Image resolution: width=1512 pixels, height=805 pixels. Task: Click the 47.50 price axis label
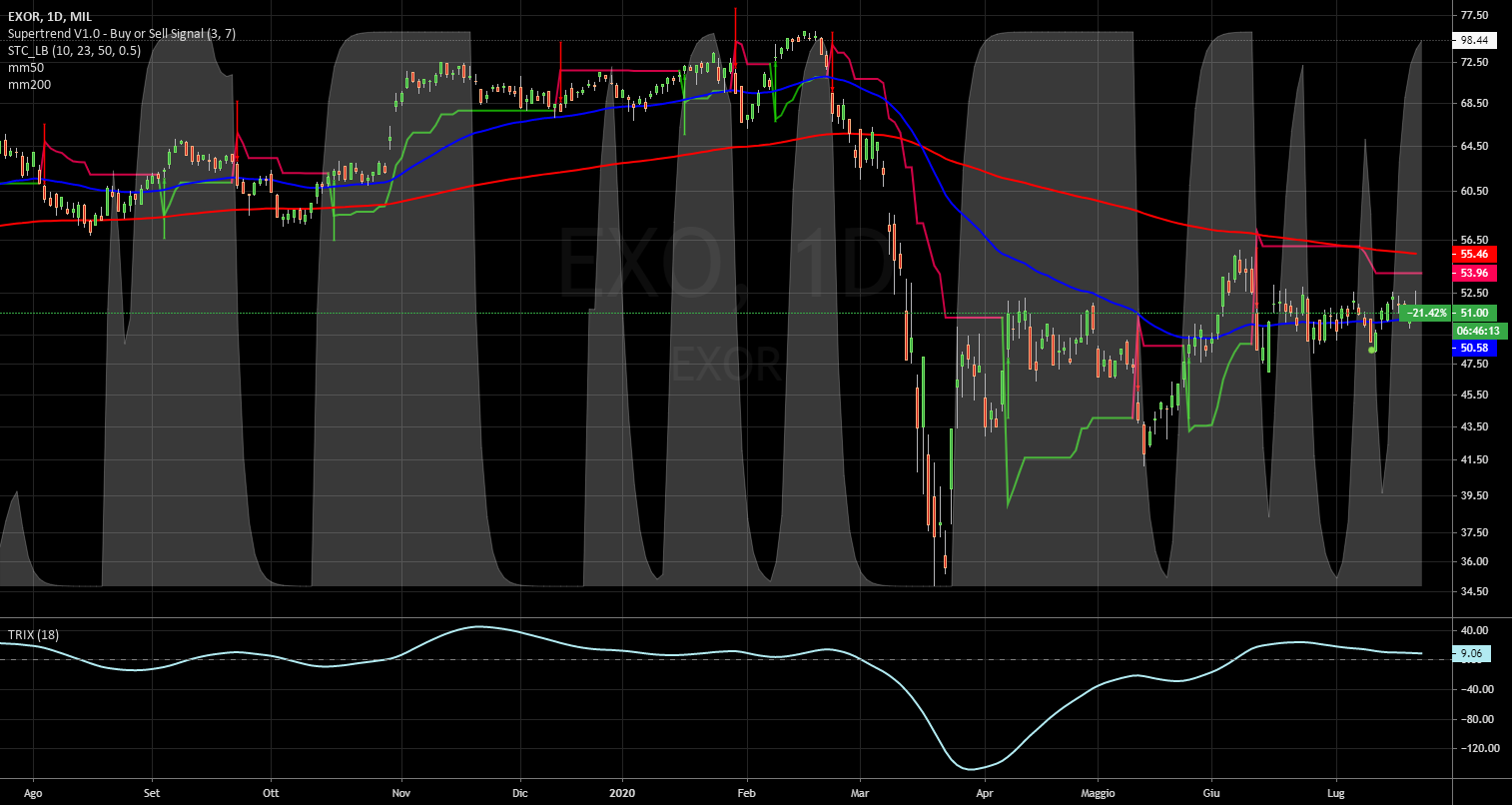coord(1474,364)
